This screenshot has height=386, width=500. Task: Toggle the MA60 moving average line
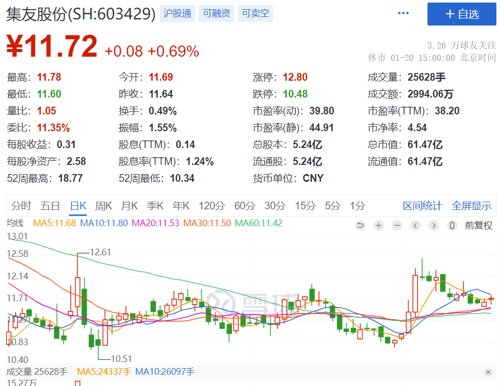[259, 223]
